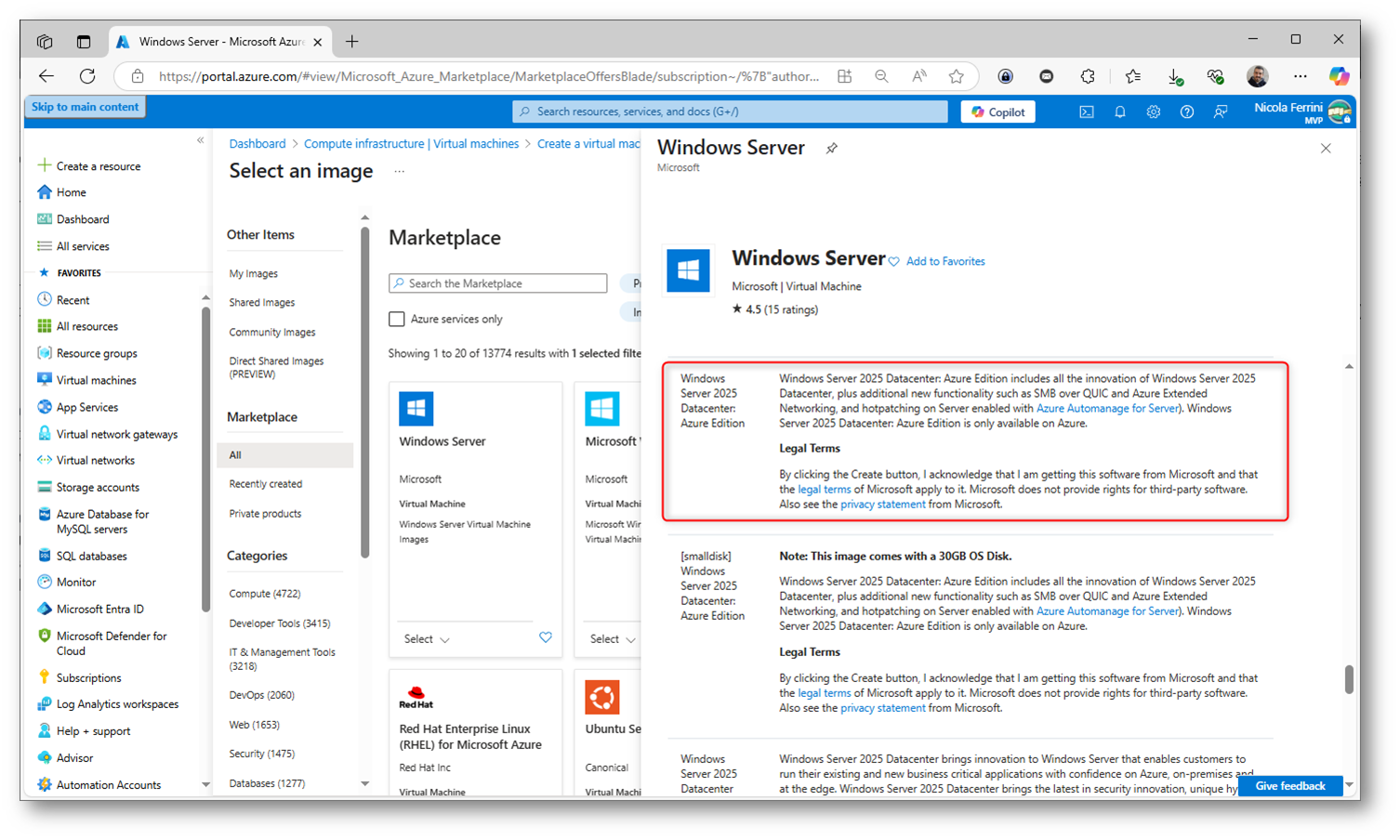Open Shared Images item
The width and height of the screenshot is (1400, 840).
[261, 303]
